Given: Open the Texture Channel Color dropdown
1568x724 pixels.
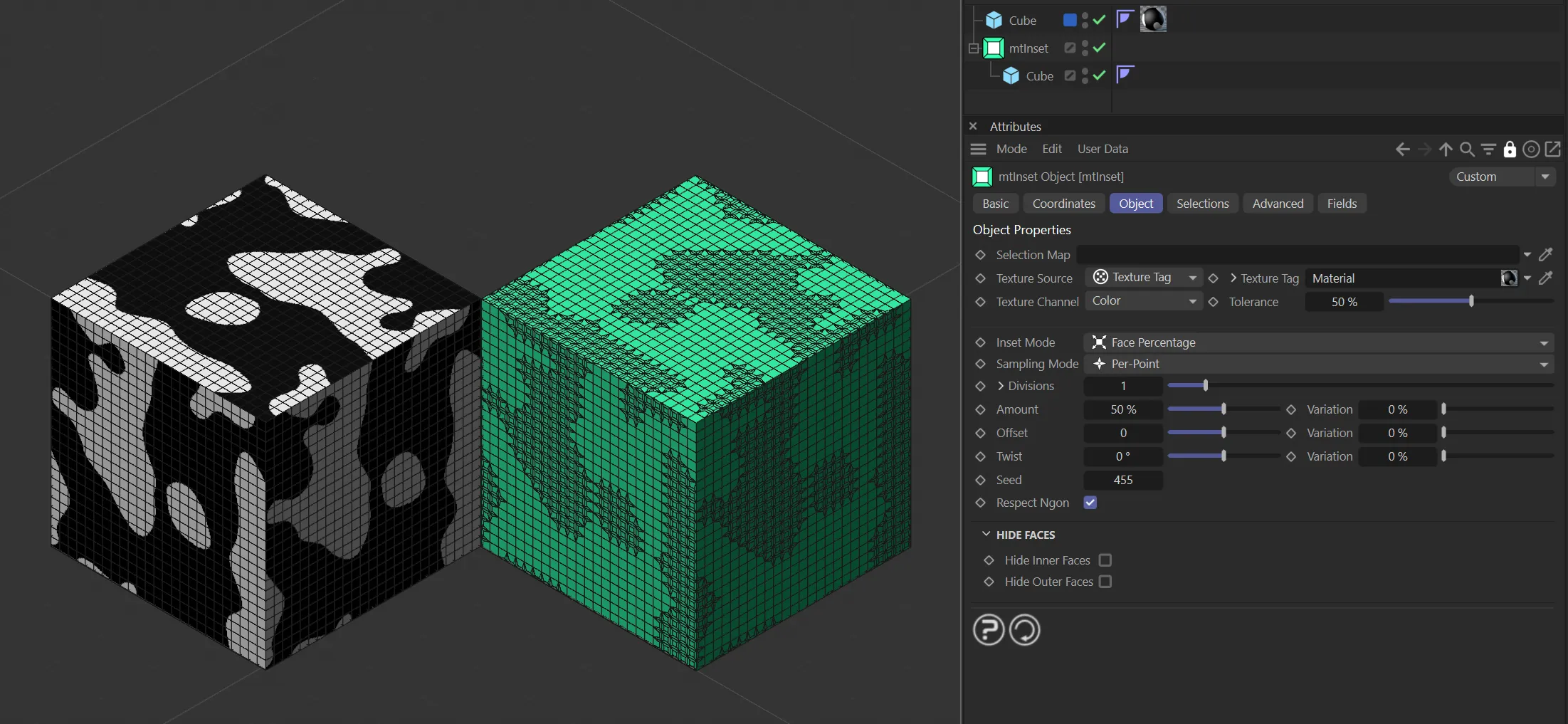Looking at the screenshot, I should tap(1143, 301).
